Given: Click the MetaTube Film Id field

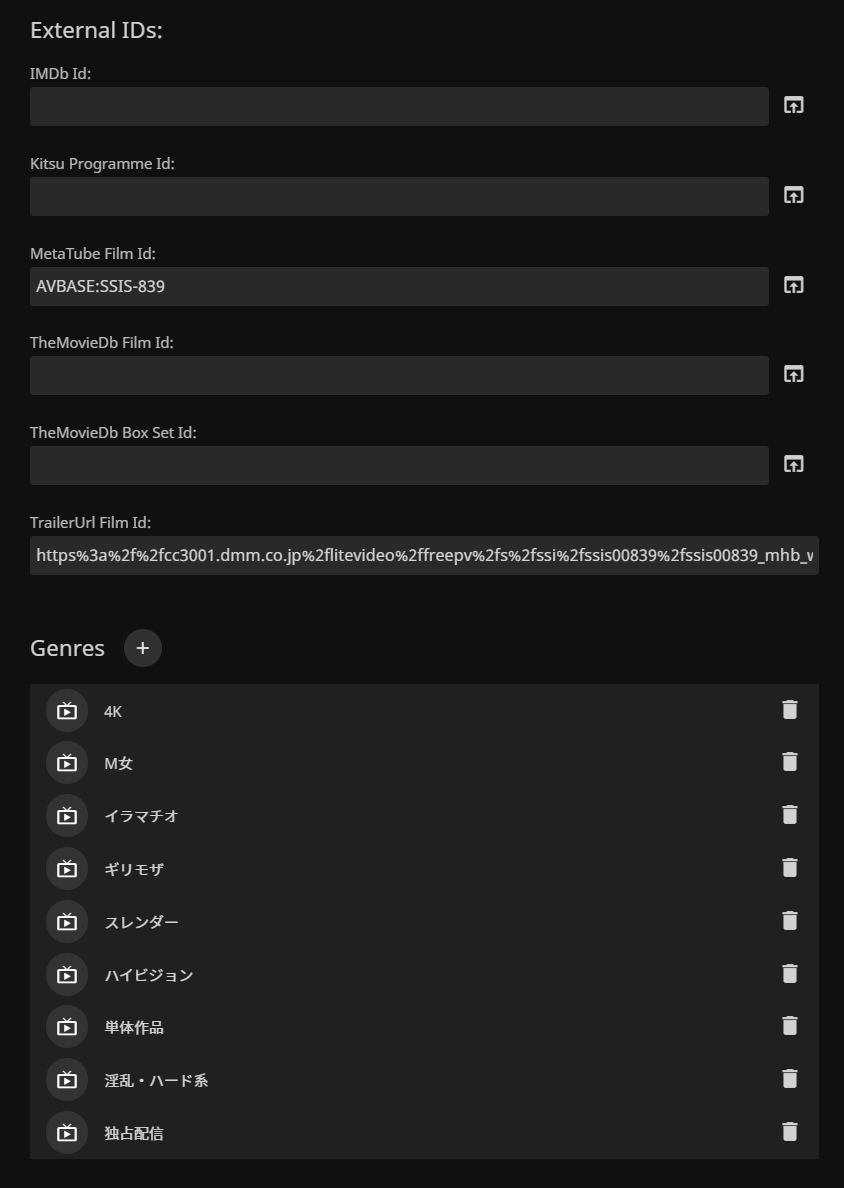Looking at the screenshot, I should click(x=399, y=286).
